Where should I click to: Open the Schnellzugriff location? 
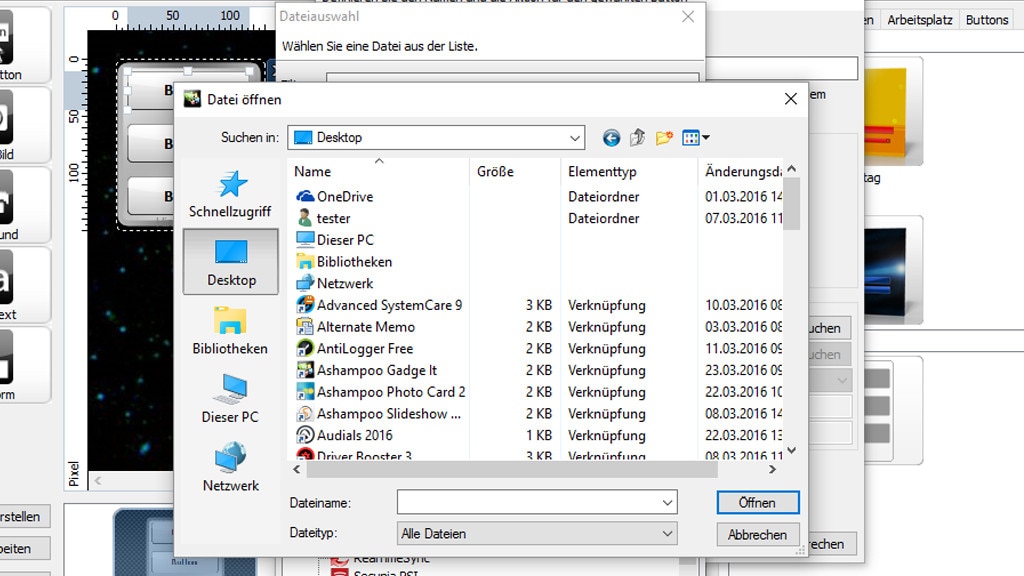229,195
